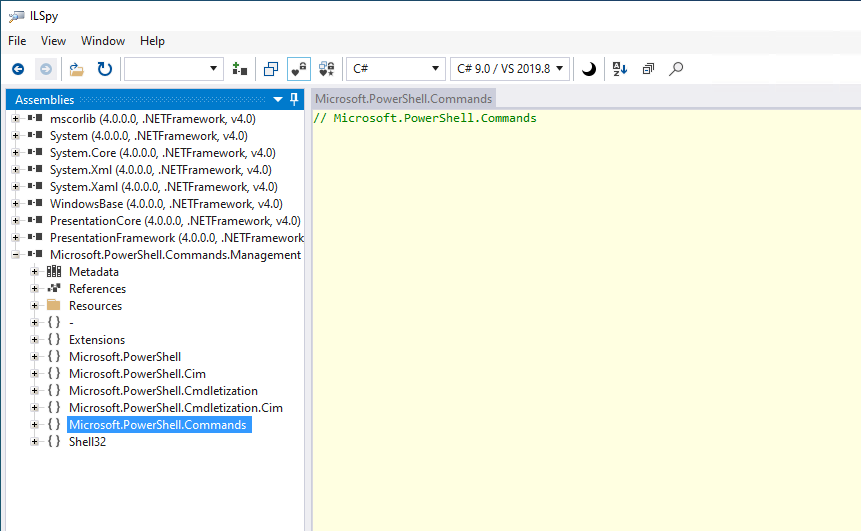
Task: Expand the mscorlib assembly node
Action: coord(15,119)
